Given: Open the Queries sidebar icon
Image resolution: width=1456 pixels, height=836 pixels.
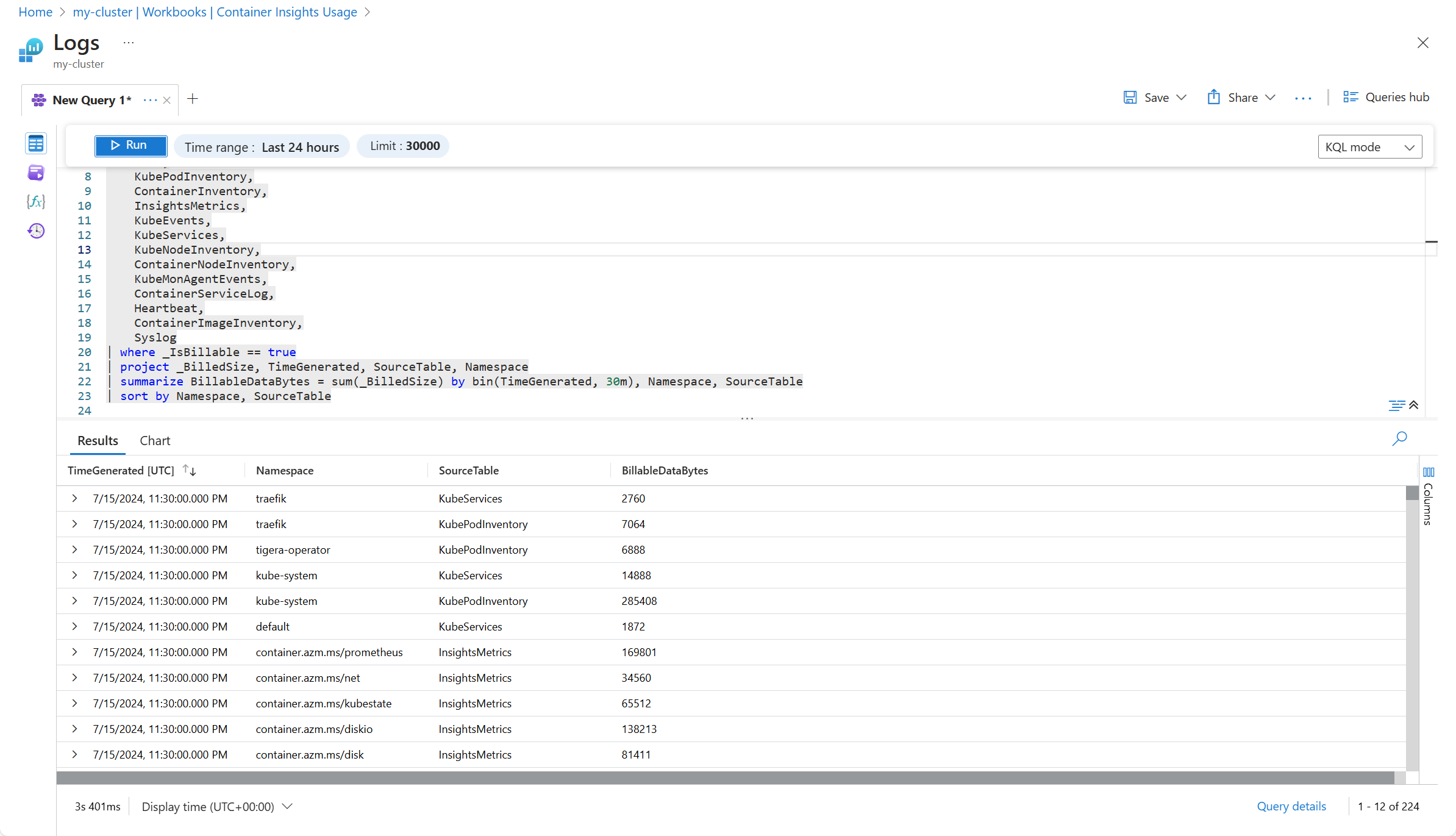Looking at the screenshot, I should point(36,173).
